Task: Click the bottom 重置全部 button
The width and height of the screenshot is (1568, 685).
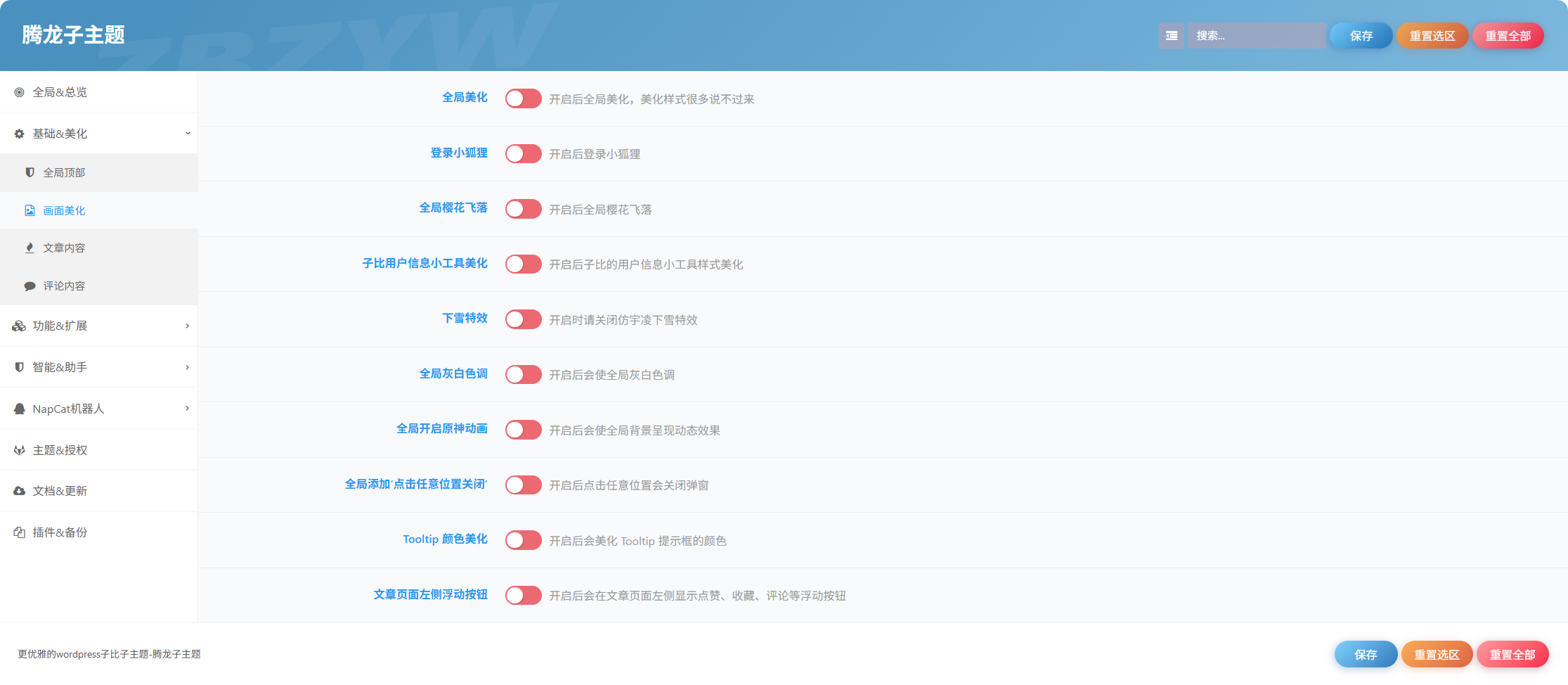Action: pyautogui.click(x=1512, y=655)
